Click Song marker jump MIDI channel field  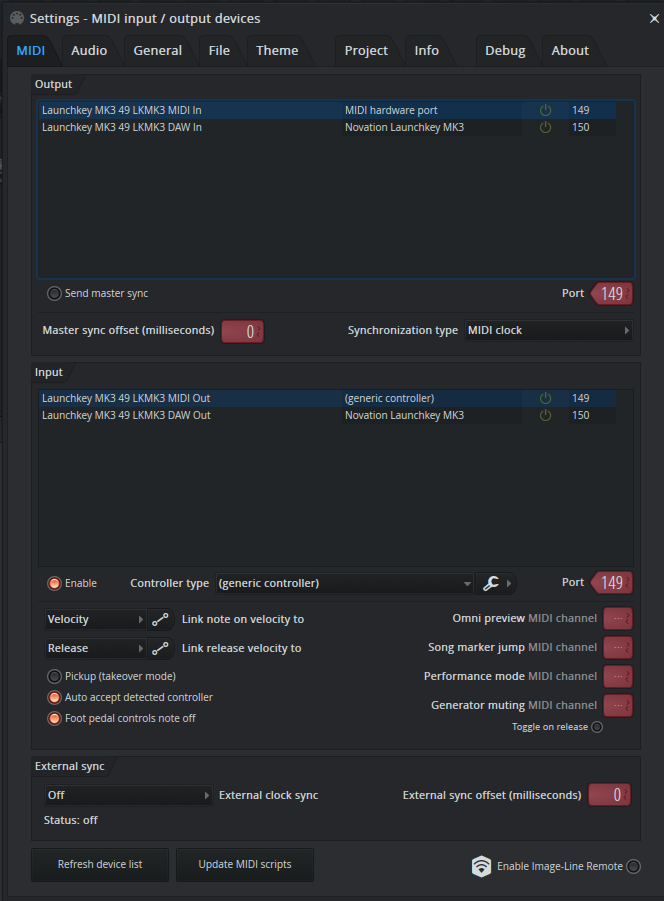point(618,648)
